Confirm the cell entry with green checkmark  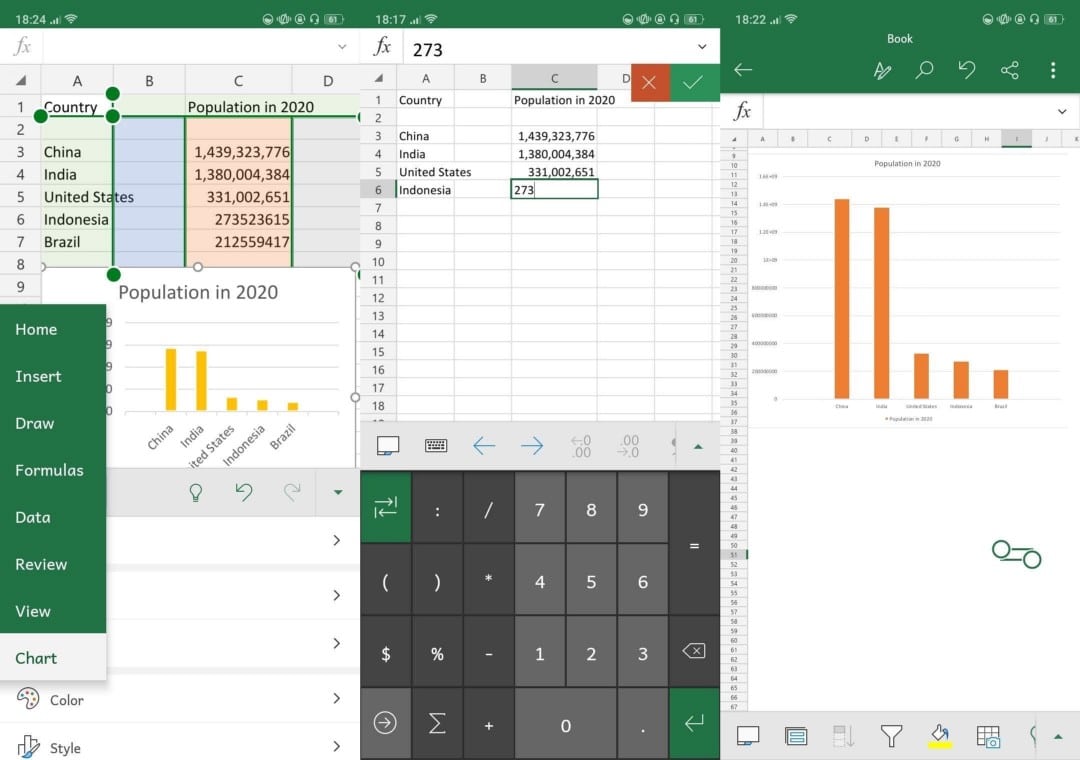[694, 83]
